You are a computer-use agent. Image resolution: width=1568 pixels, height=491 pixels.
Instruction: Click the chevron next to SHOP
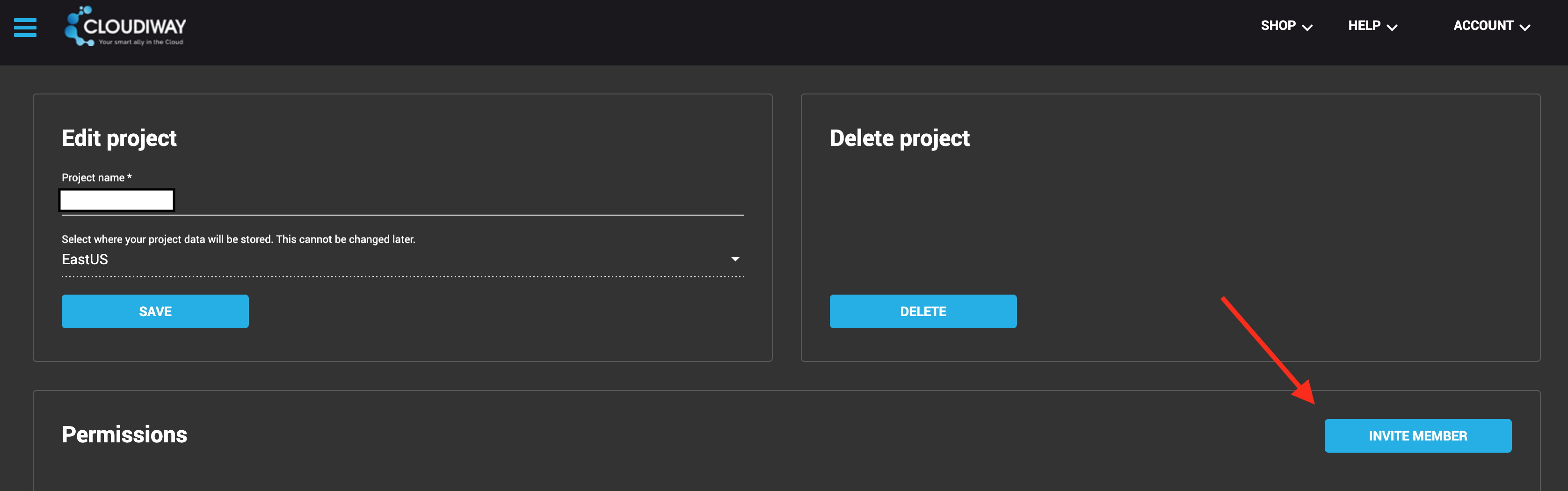click(x=1307, y=28)
